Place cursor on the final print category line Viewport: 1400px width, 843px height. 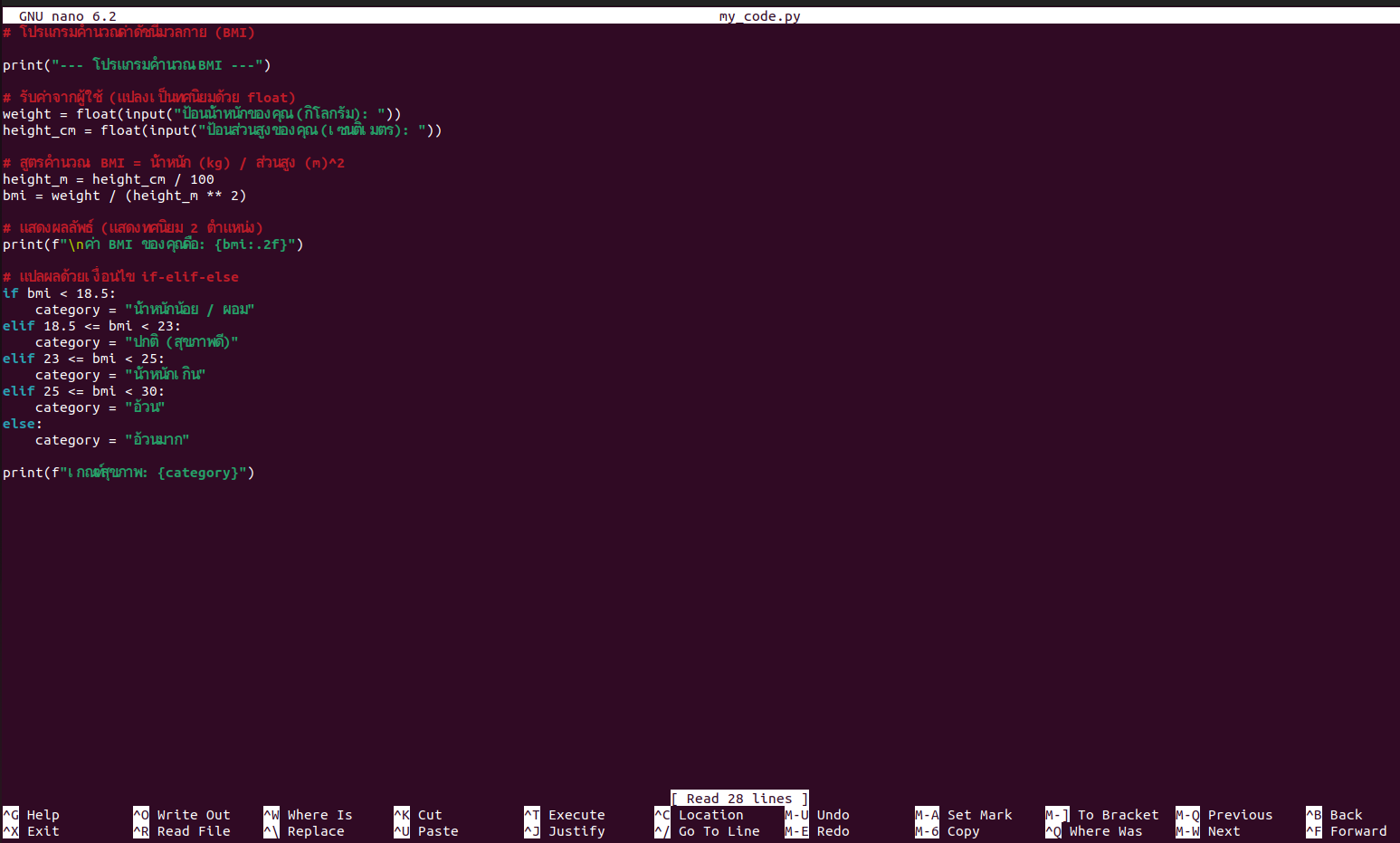click(x=129, y=473)
